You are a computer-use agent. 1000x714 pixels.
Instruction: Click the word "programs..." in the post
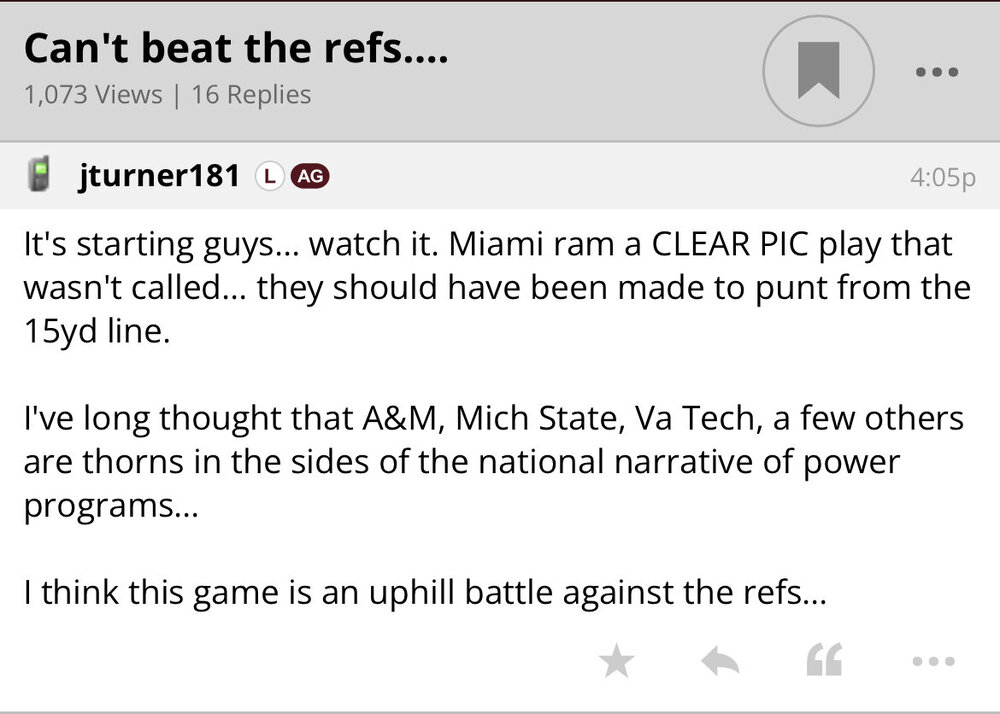click(x=110, y=506)
